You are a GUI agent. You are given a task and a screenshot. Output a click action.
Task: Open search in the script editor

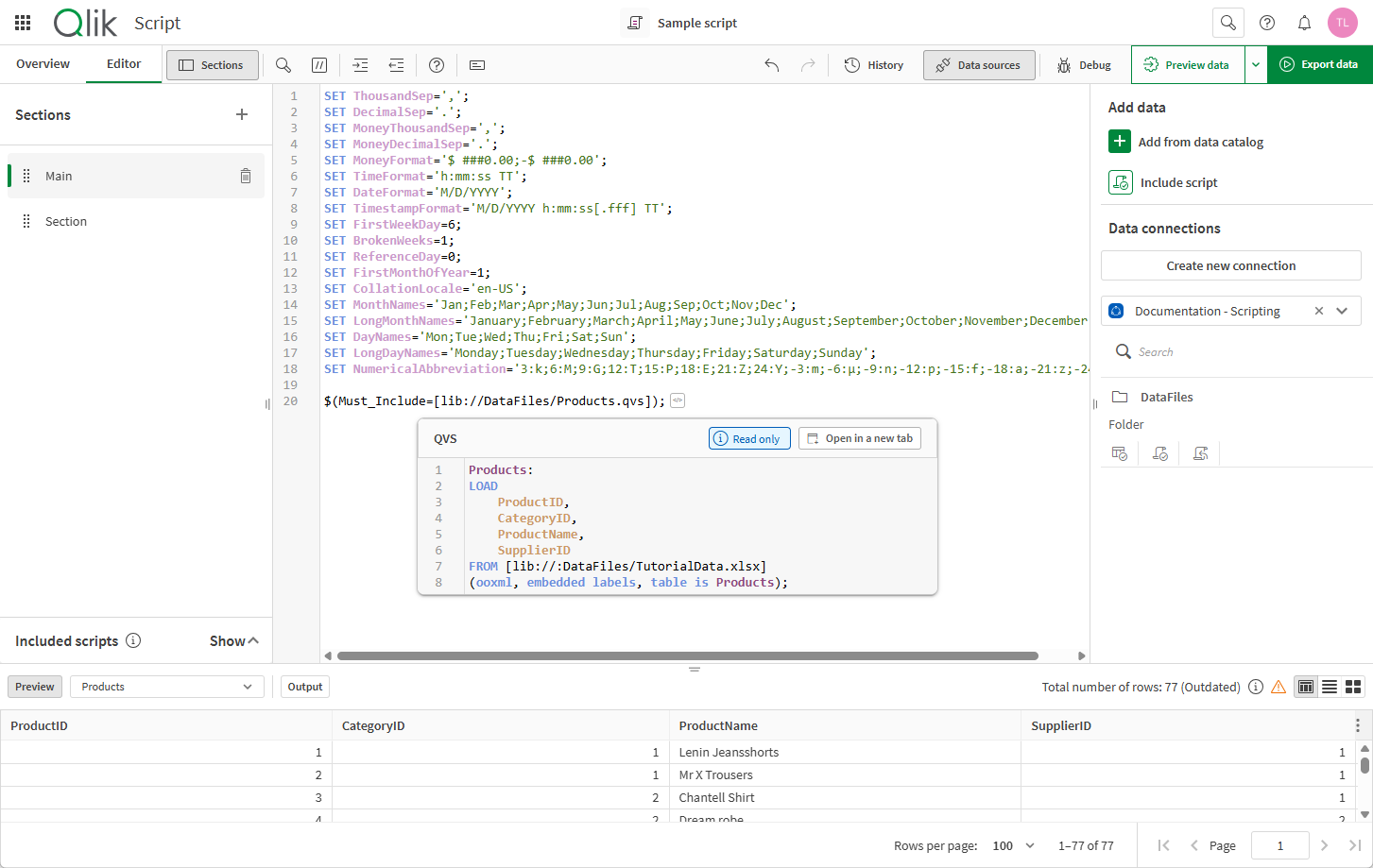point(283,64)
